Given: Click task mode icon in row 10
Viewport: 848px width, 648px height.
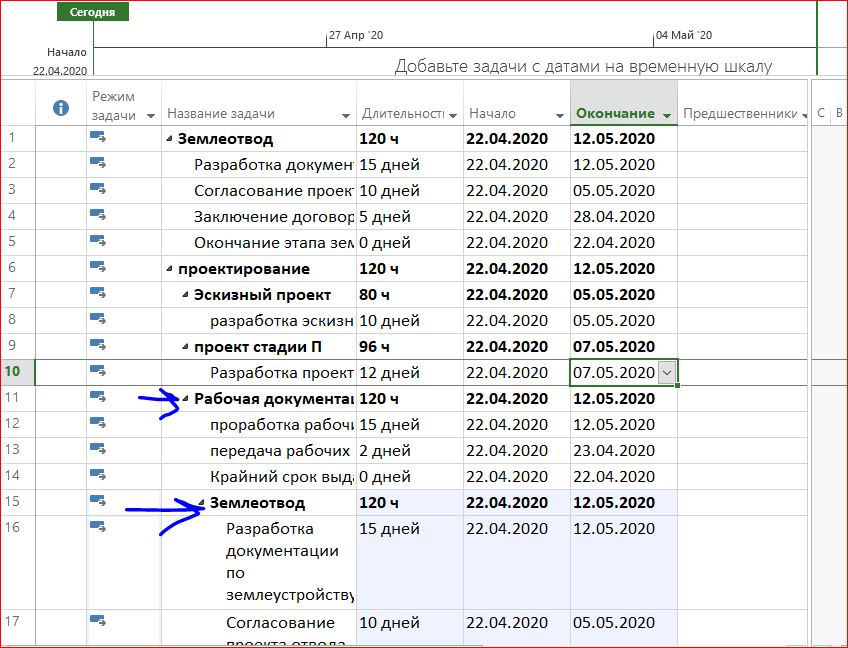Looking at the screenshot, I should click(x=98, y=372).
